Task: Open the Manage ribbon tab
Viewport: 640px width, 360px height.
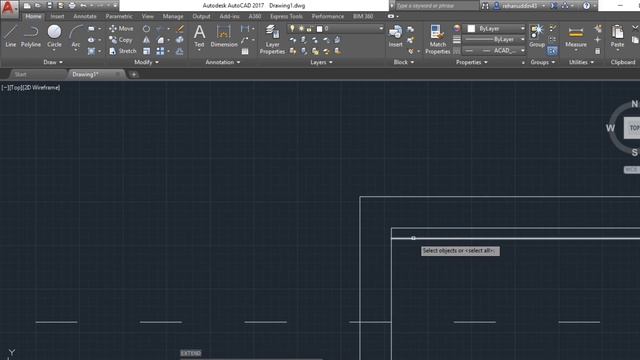Action: [x=173, y=16]
